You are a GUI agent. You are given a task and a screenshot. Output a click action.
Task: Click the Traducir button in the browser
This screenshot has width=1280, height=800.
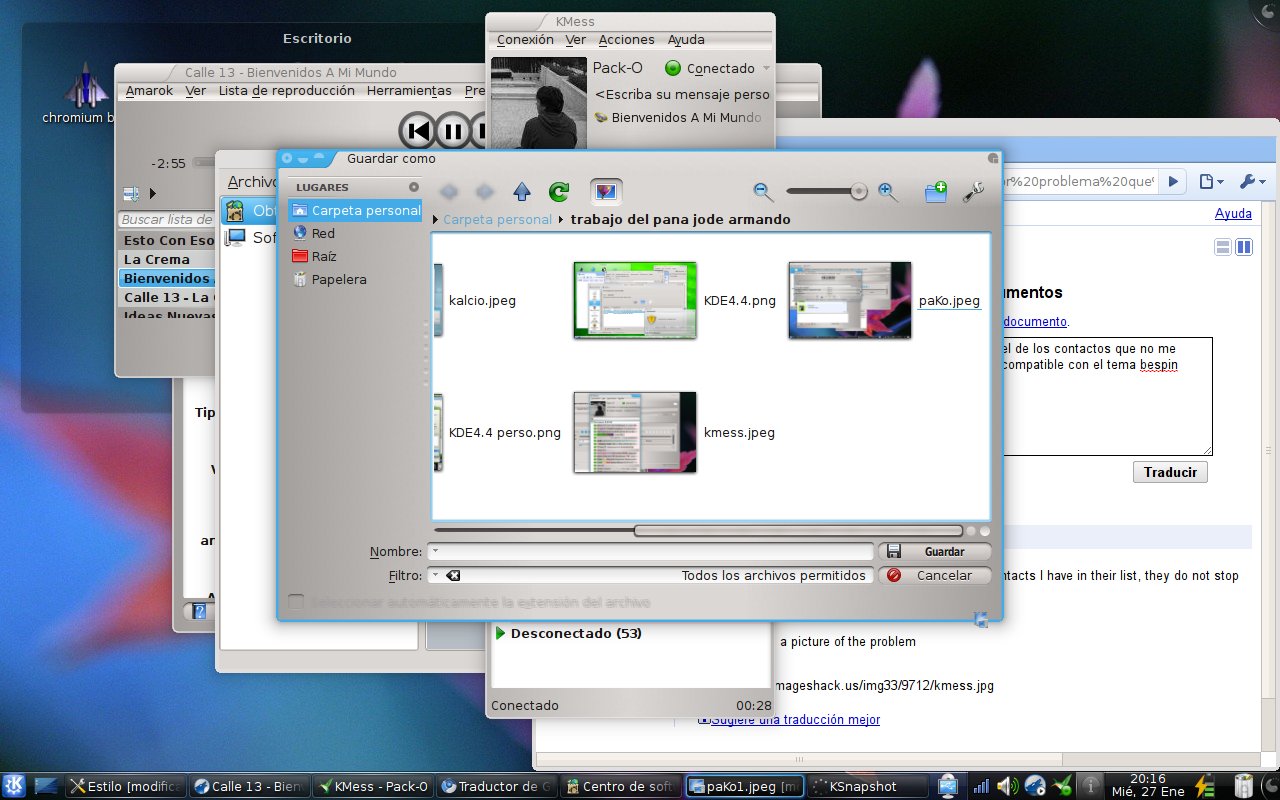[1170, 472]
